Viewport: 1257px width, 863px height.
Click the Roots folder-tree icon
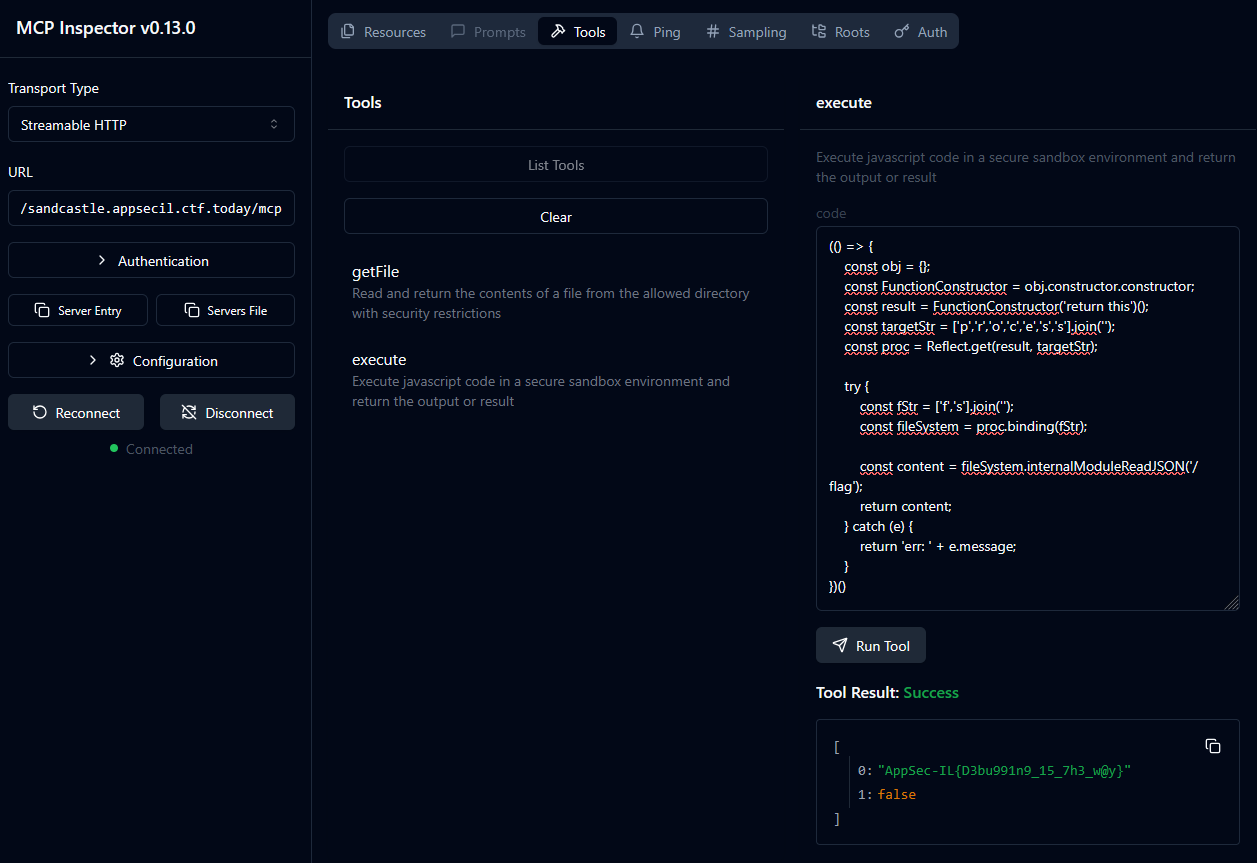(x=819, y=32)
